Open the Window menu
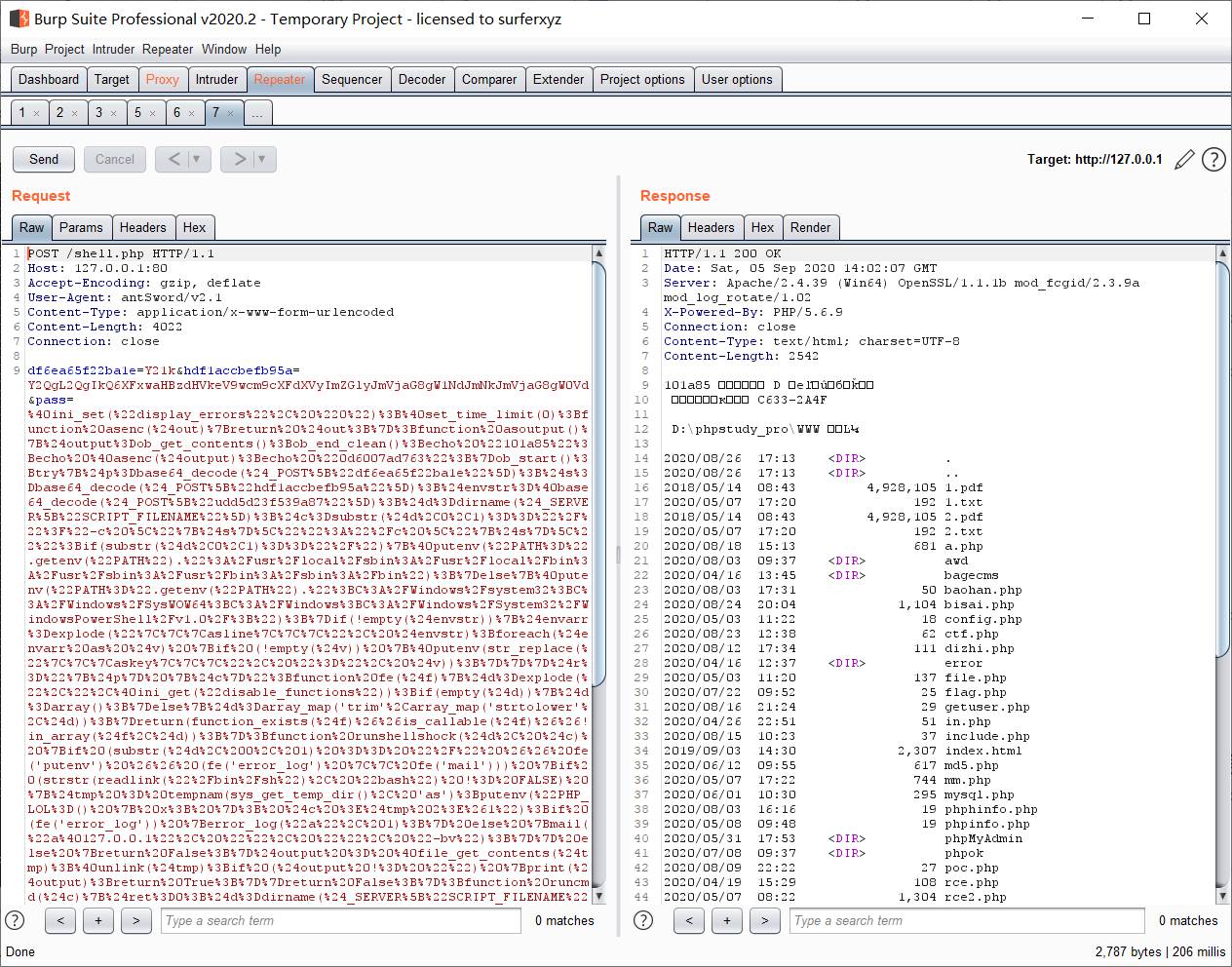1232x967 pixels. pos(224,49)
